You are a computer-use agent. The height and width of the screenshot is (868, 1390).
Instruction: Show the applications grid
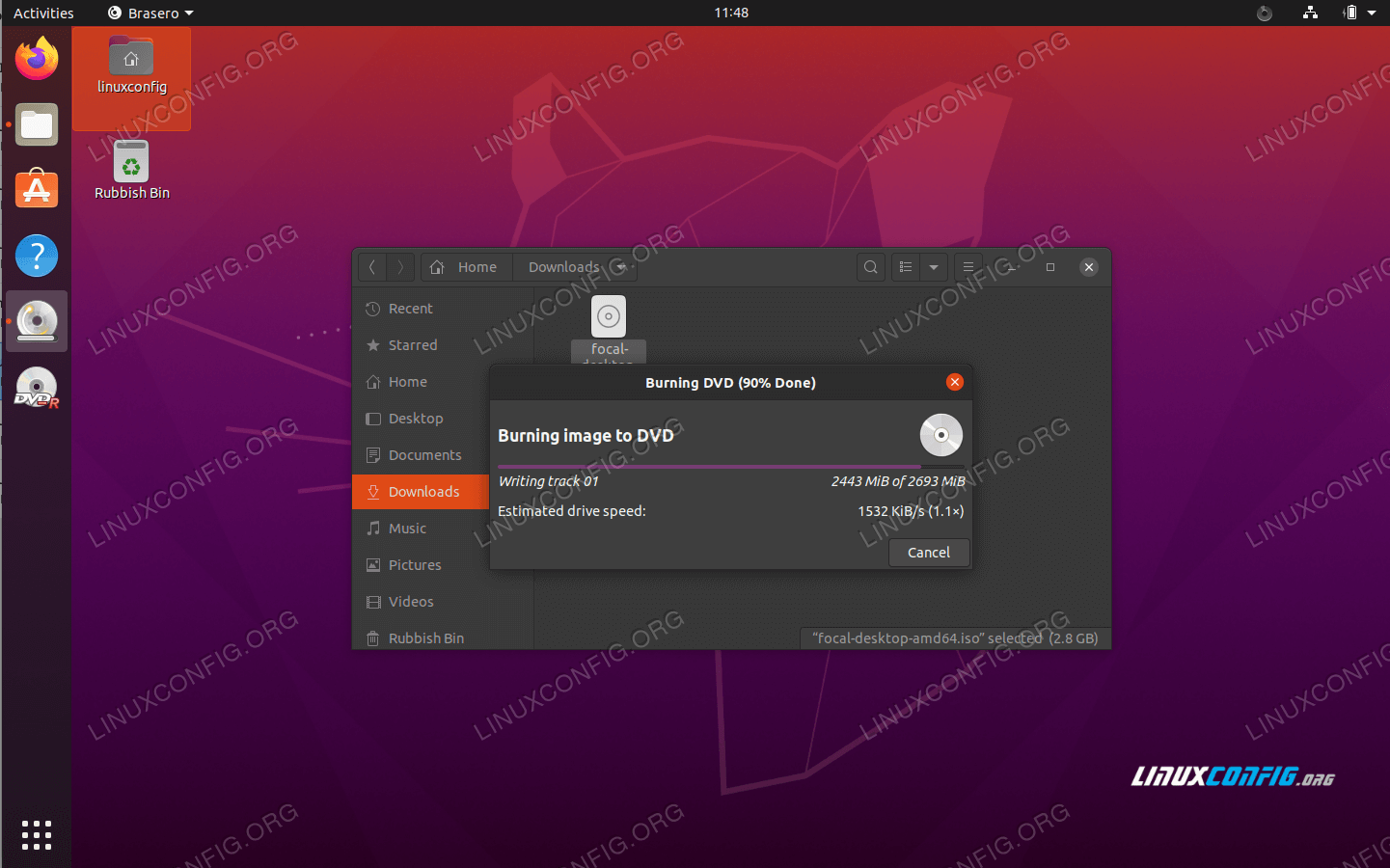pos(37,834)
